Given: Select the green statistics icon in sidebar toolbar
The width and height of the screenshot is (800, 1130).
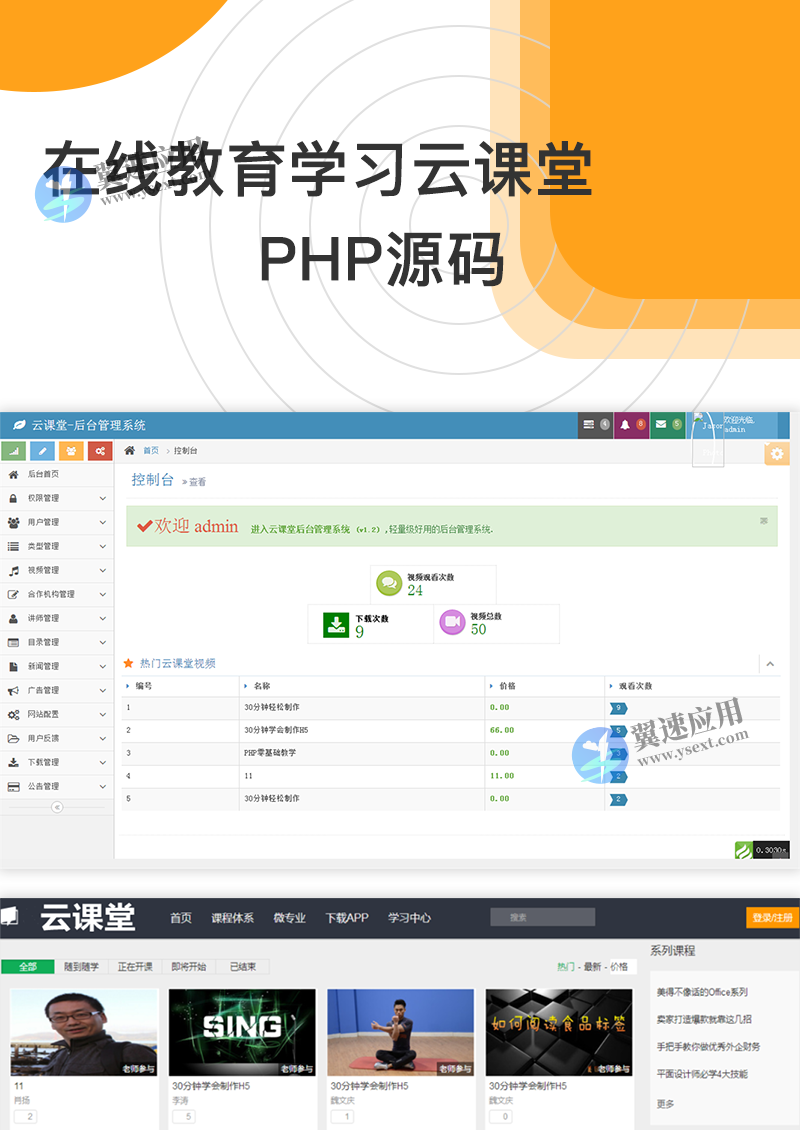Looking at the screenshot, I should click(15, 451).
